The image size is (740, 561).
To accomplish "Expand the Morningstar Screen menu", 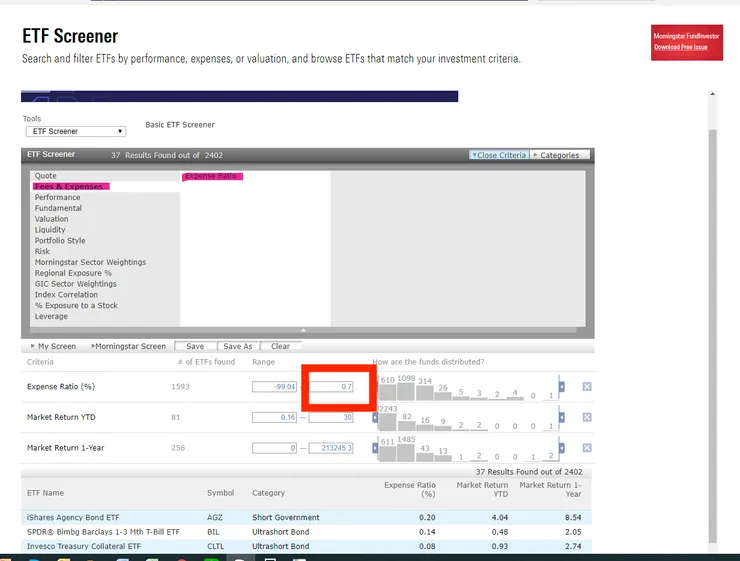I will pyautogui.click(x=128, y=346).
